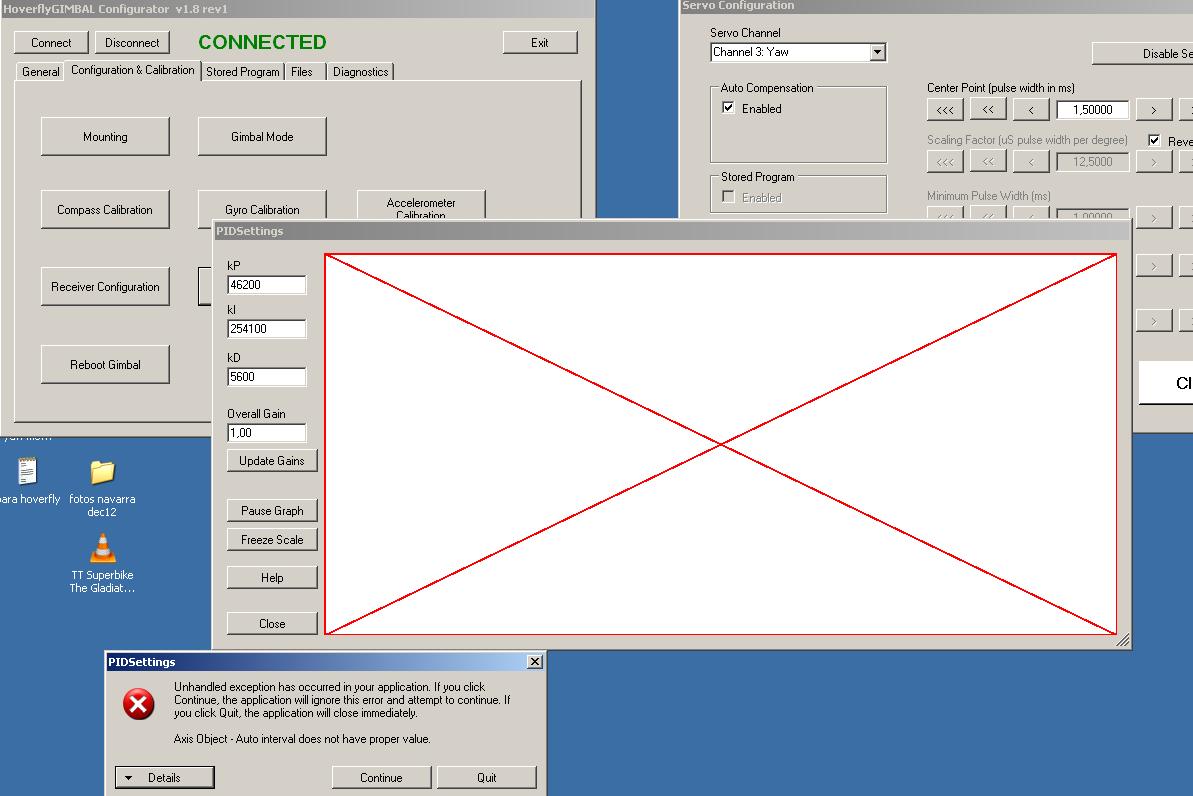Close the PIDSettings error dialog with X
Screen dimensions: 1193x796
click(x=535, y=661)
